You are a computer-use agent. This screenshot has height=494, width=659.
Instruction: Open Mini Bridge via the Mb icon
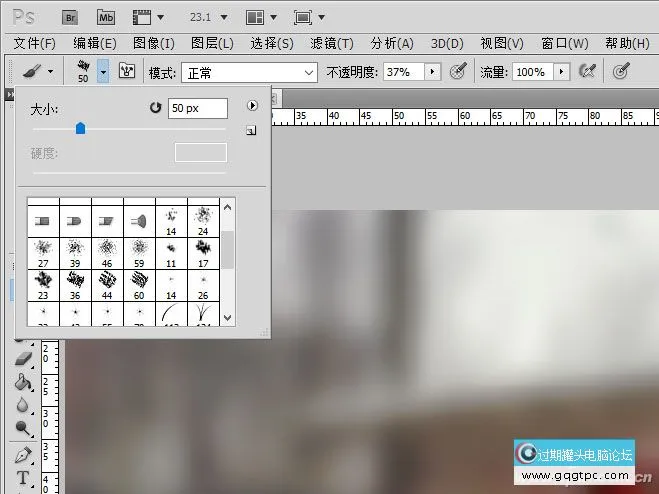coord(106,17)
